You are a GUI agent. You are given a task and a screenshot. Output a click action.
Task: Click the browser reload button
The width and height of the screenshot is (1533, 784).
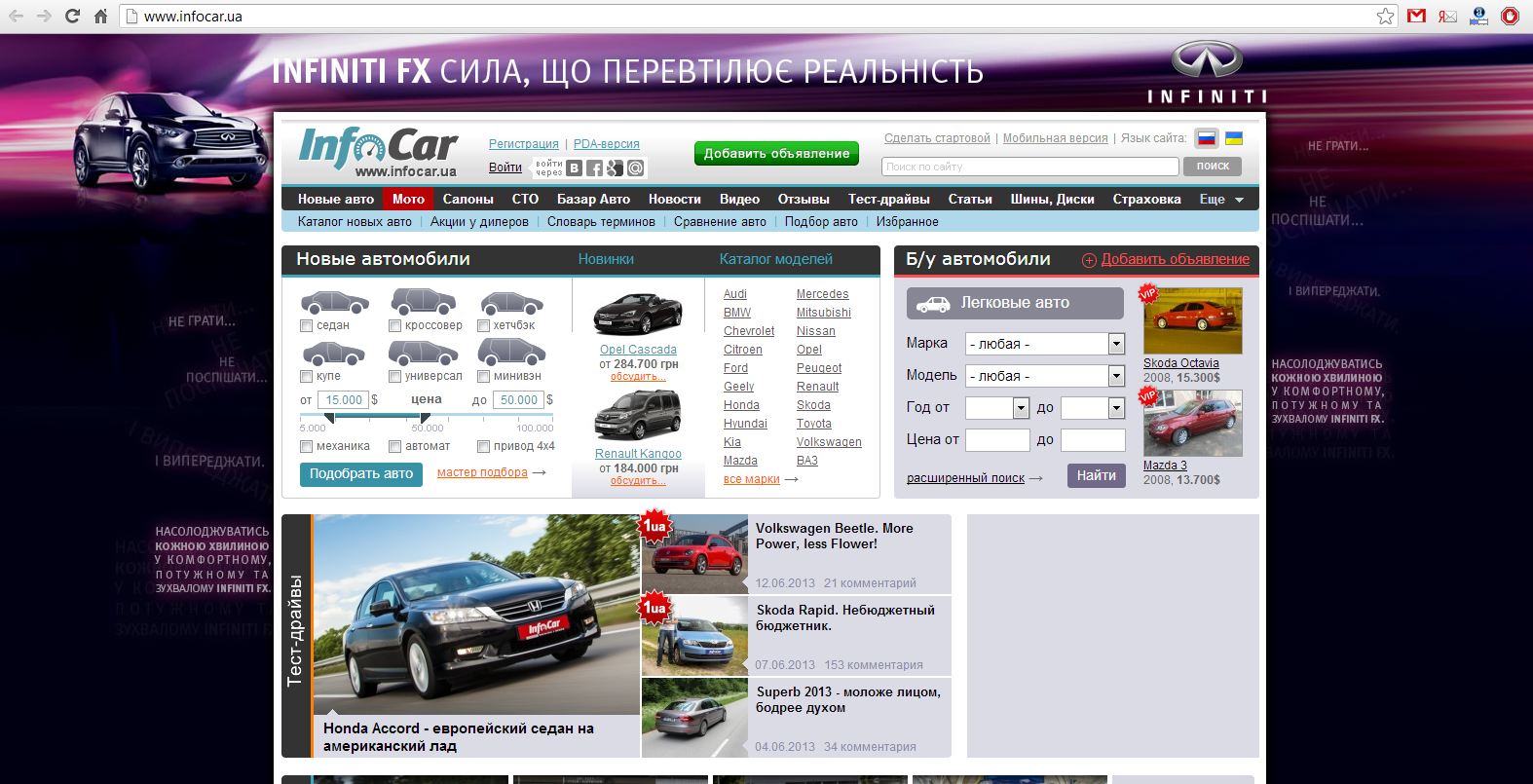[72, 17]
